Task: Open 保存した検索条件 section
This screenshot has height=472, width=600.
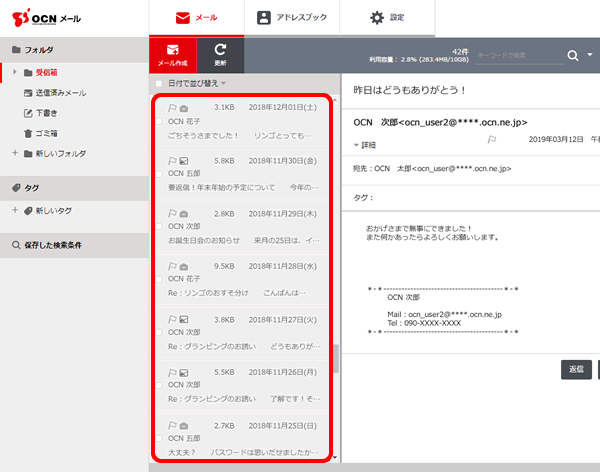Action: pyautogui.click(x=74, y=245)
